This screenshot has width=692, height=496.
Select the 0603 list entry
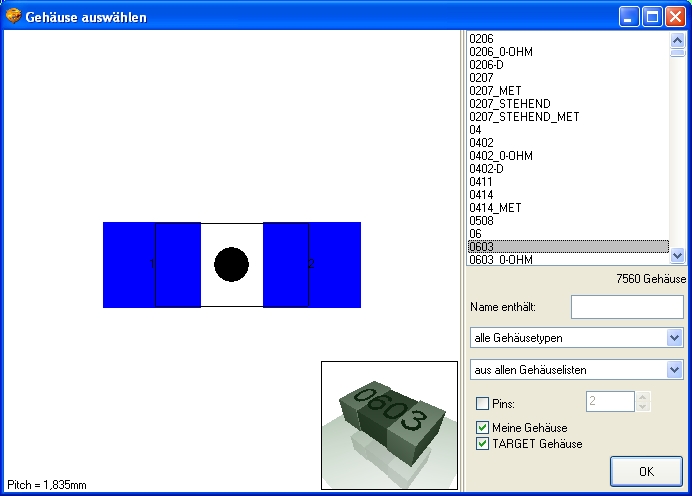482,246
